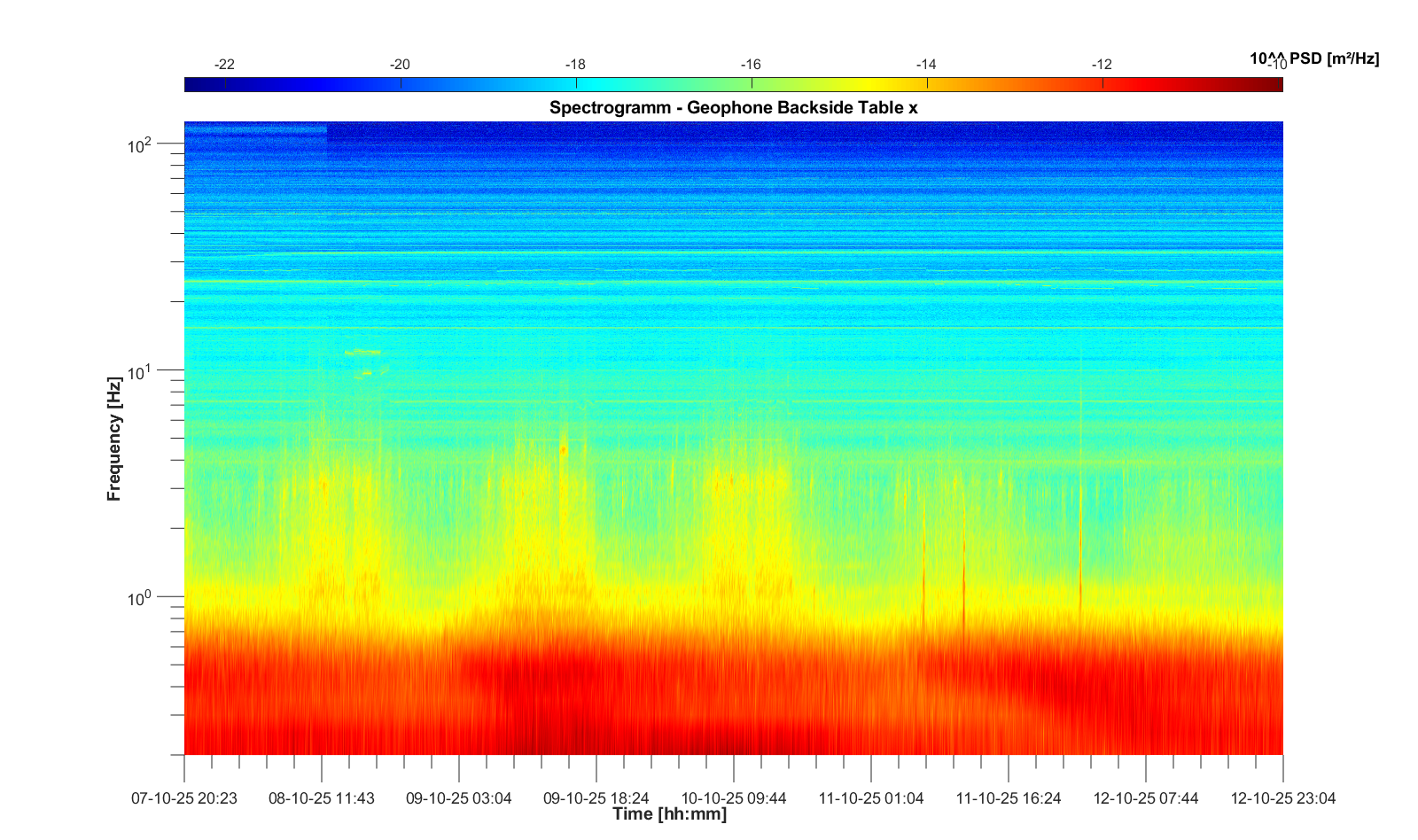Click the 'PSD [m²/Hz]' colorbar label
This screenshot has height=840, width=1418.
[1334, 58]
